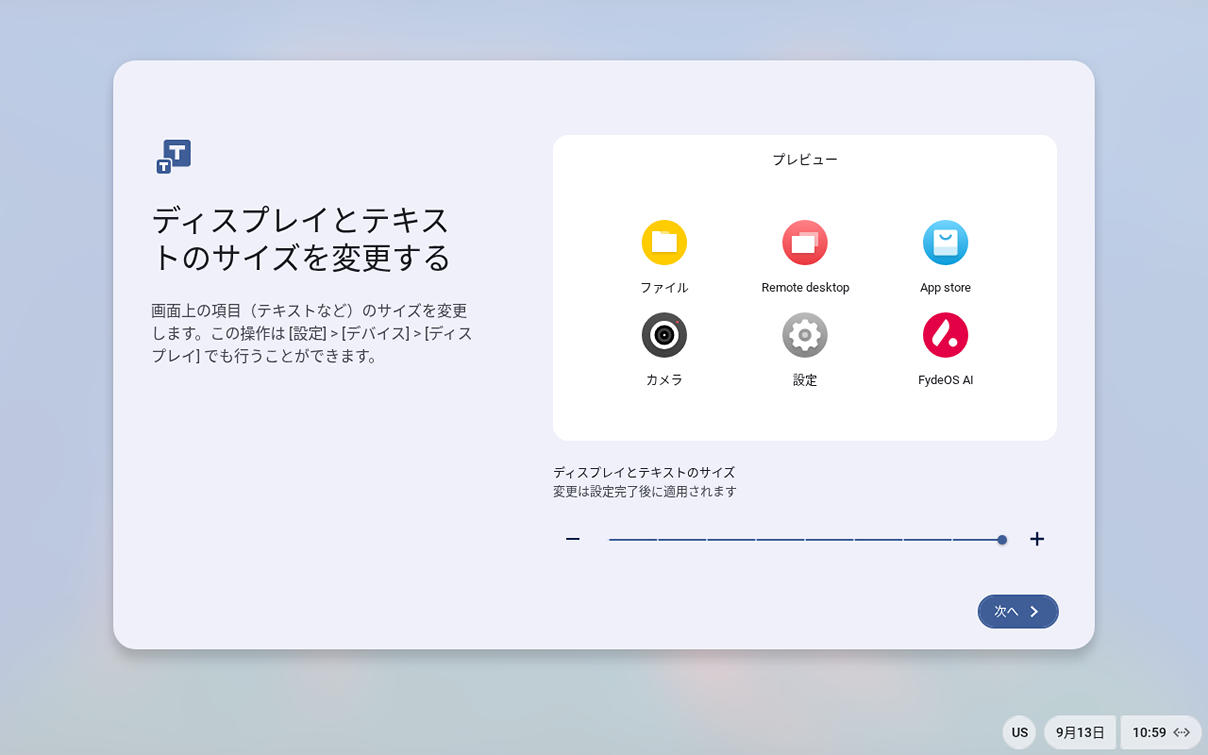Click the network status icon in tray

point(1182,732)
